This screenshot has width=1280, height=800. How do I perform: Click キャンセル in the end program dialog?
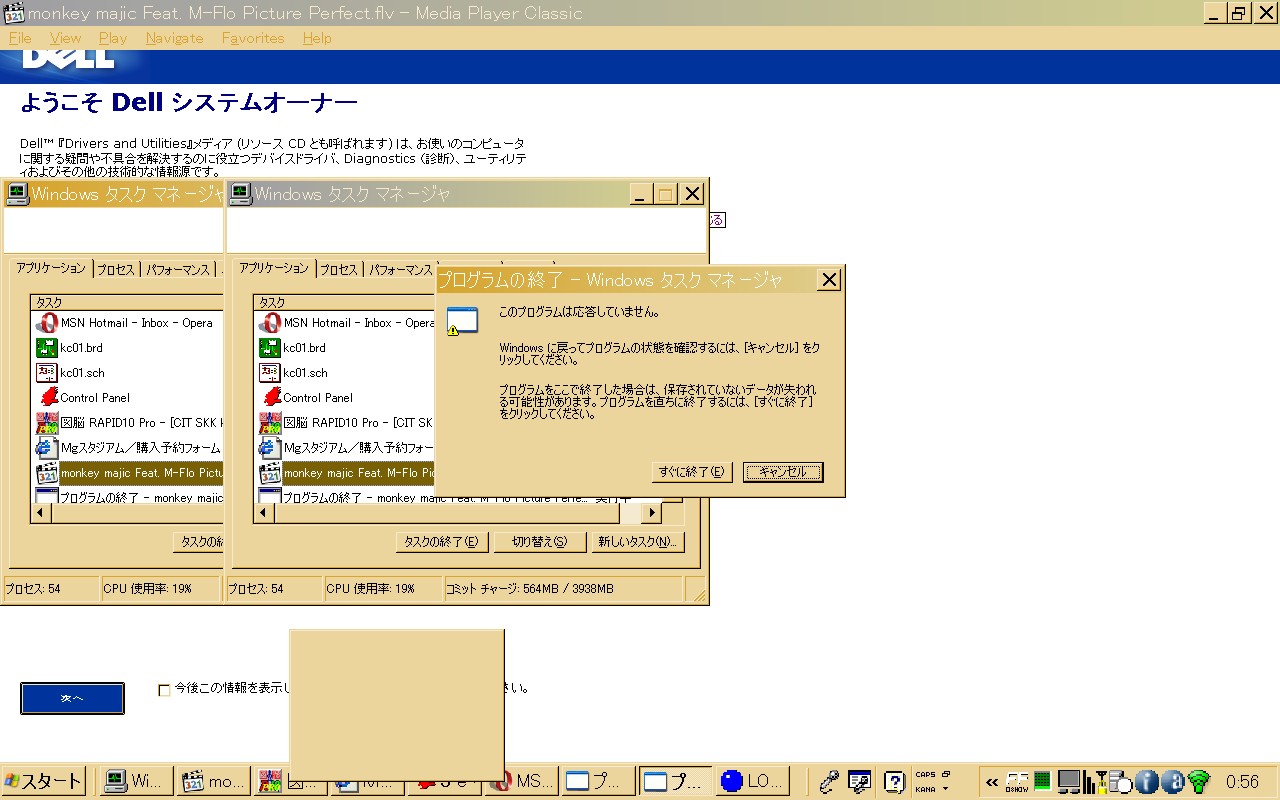pyautogui.click(x=783, y=472)
